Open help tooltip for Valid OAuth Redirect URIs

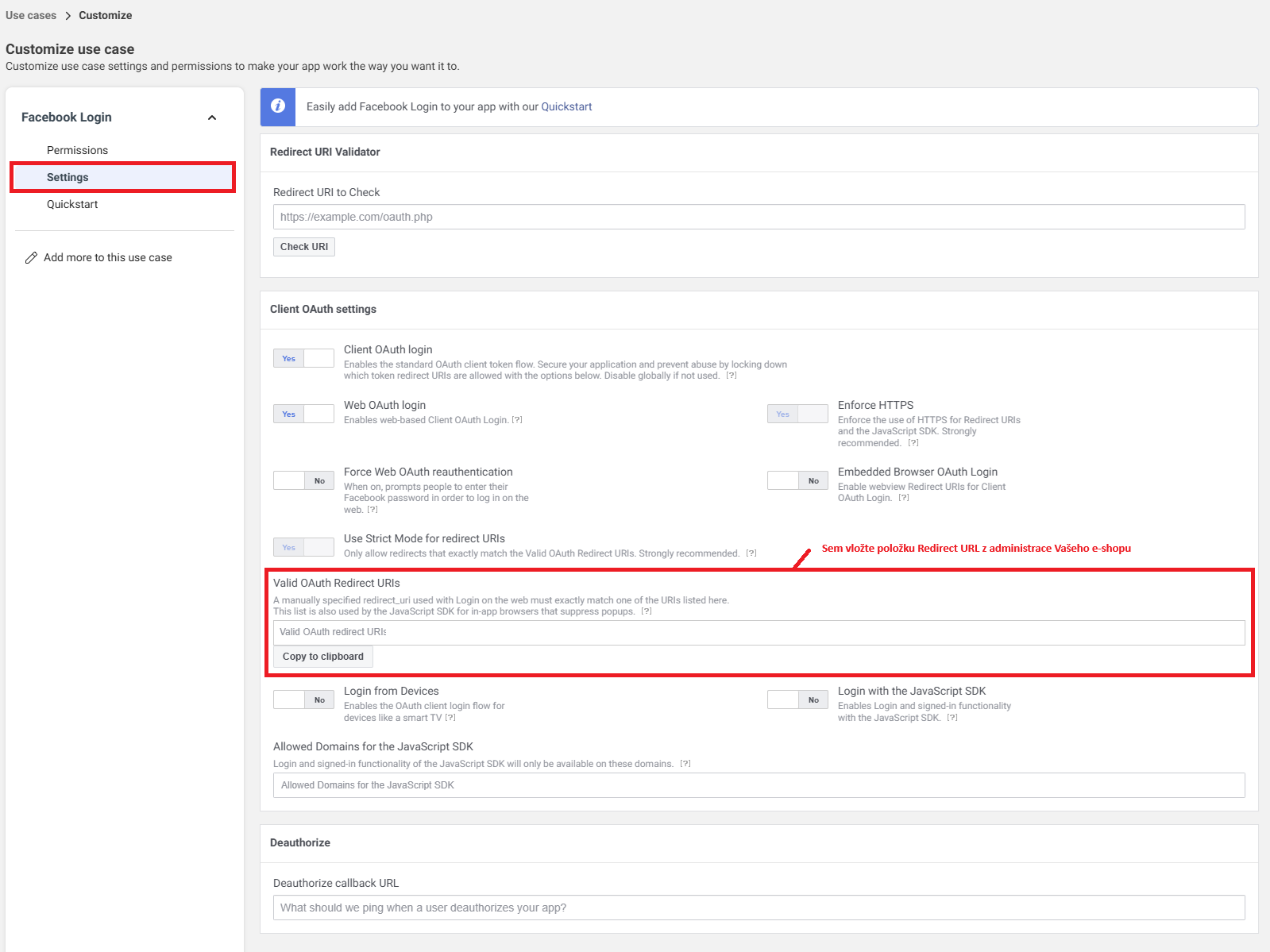tap(647, 611)
